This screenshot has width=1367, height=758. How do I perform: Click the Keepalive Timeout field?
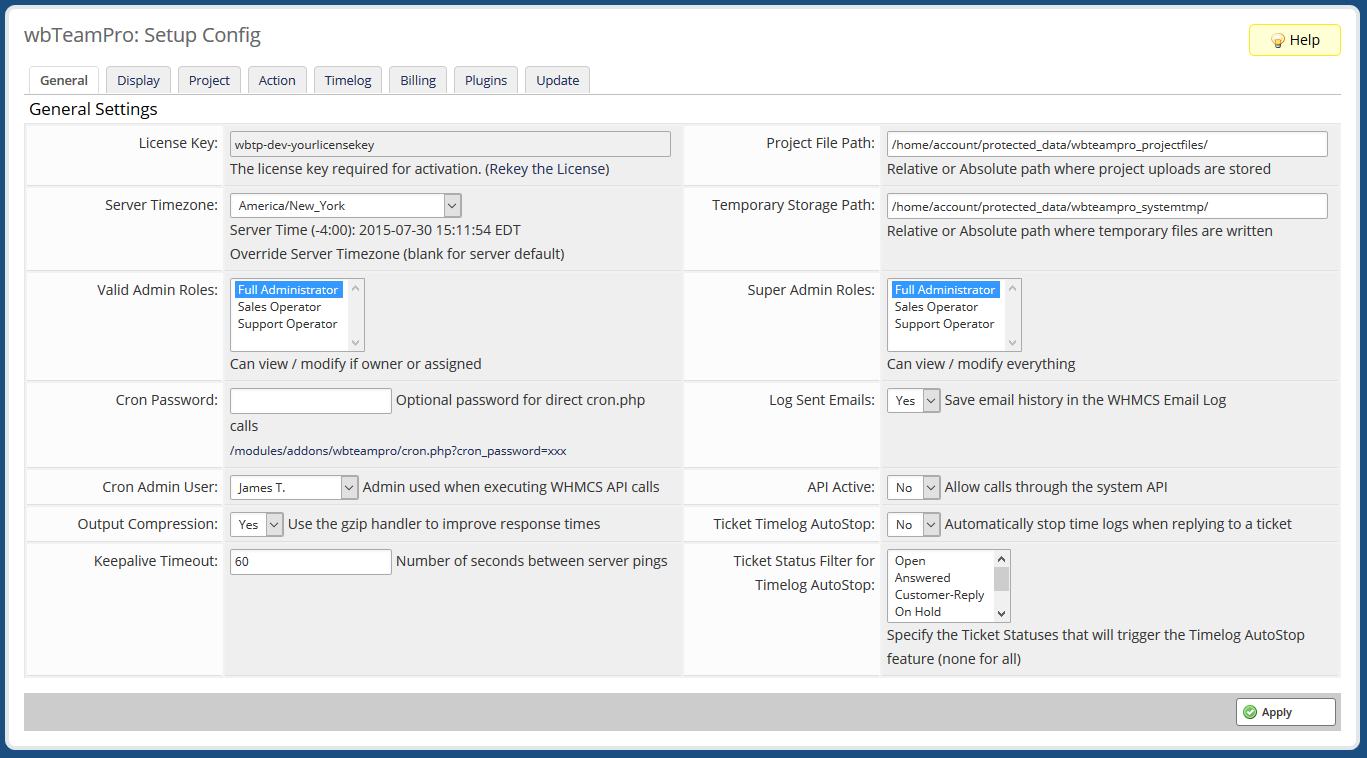(x=310, y=561)
